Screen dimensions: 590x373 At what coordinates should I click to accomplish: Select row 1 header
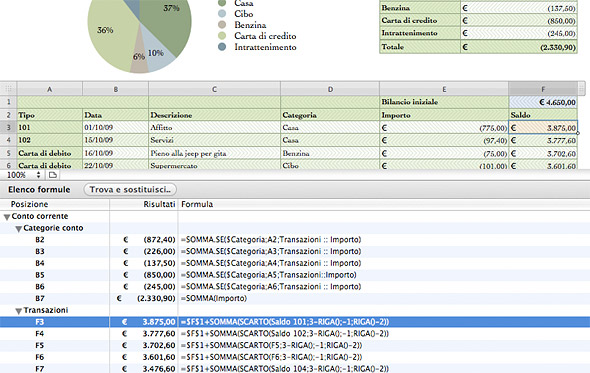(8, 102)
